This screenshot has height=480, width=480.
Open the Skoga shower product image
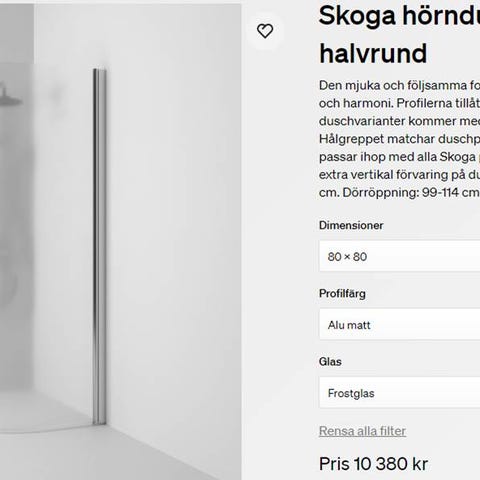[x=120, y=242]
